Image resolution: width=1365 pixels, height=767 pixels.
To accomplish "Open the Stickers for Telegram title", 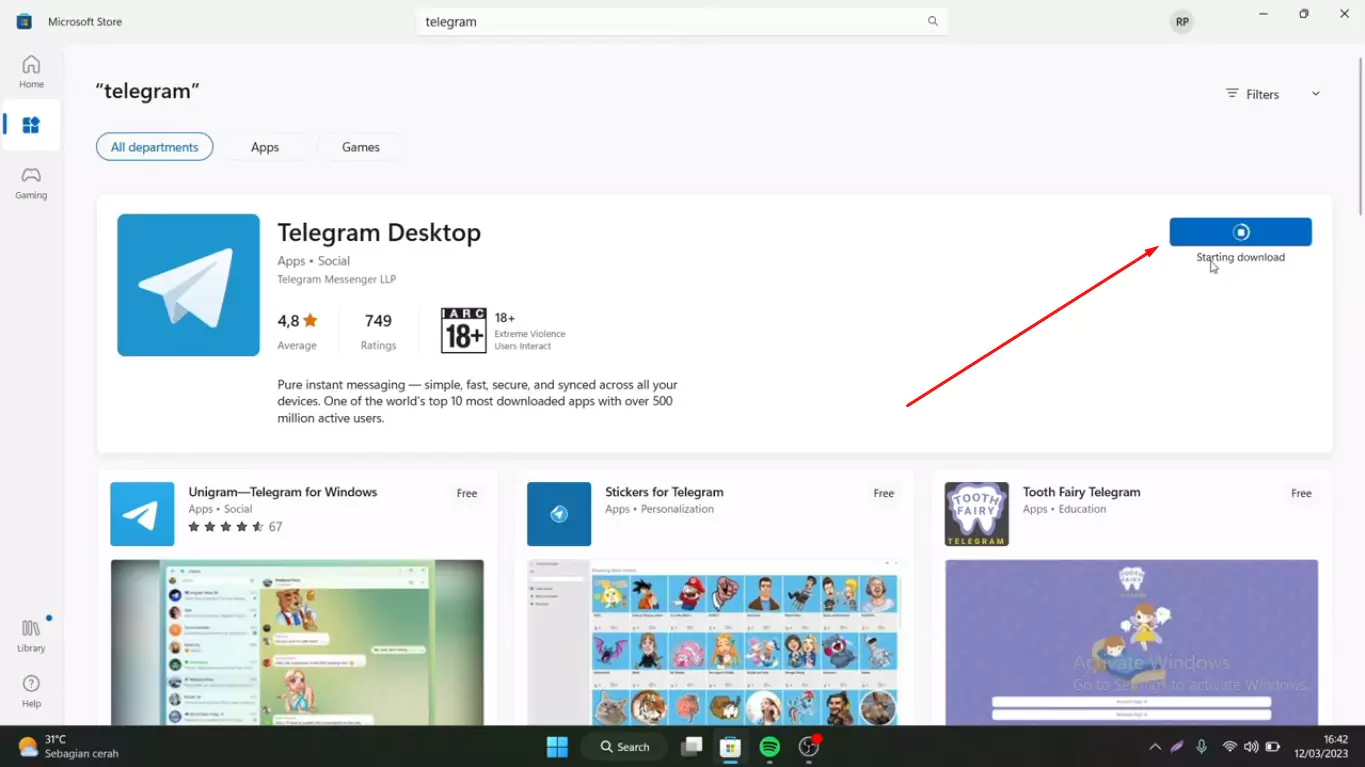I will (x=664, y=492).
